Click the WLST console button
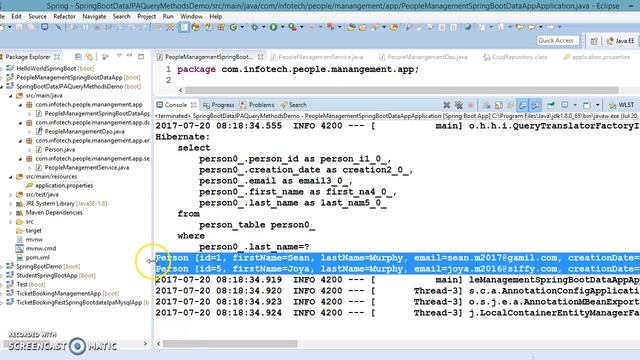 [621, 105]
